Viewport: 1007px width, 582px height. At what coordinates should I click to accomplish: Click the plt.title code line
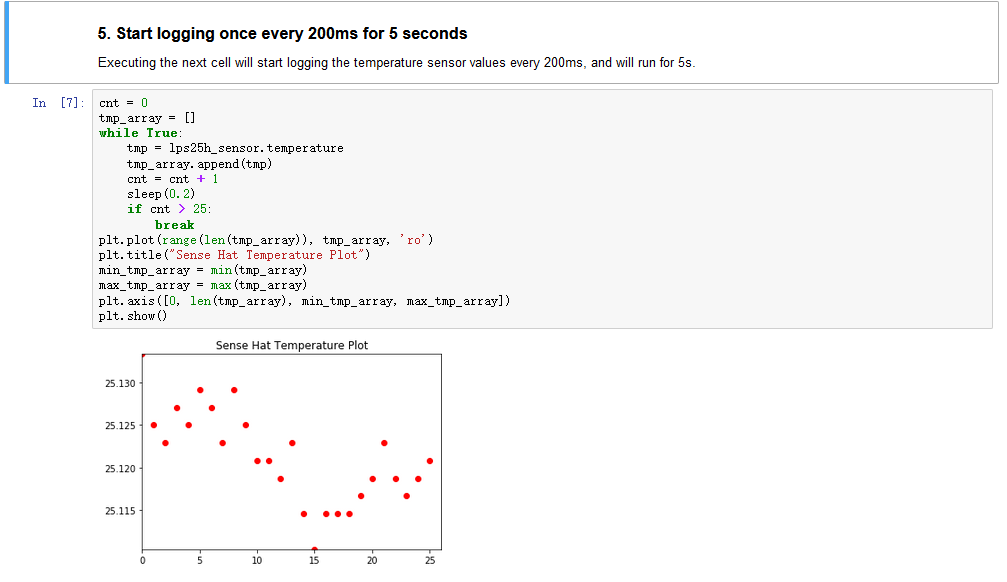tap(234, 255)
